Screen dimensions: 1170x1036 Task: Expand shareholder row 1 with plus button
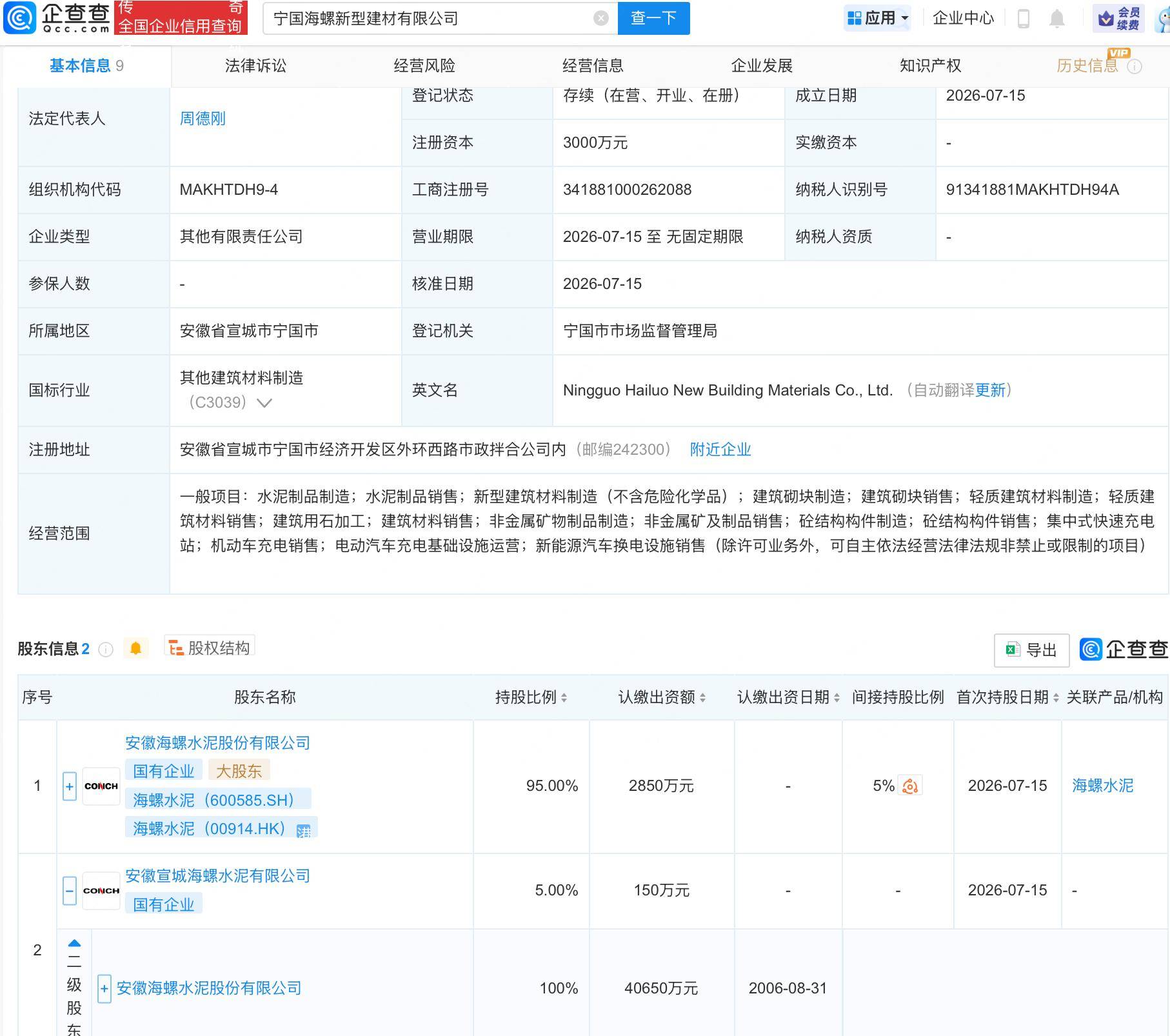click(x=70, y=786)
